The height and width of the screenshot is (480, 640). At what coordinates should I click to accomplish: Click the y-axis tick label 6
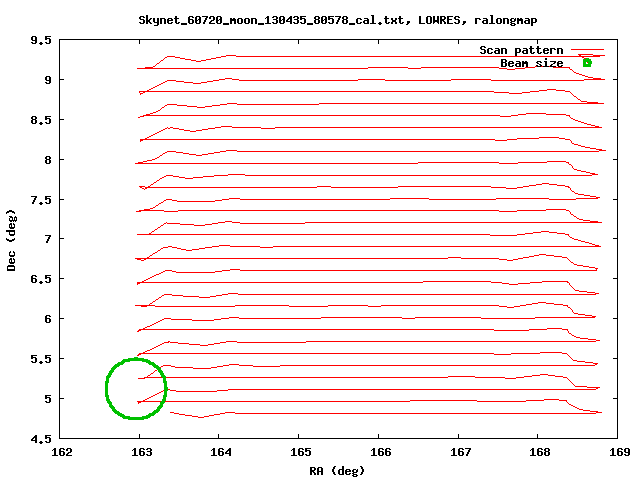[x=49, y=319]
